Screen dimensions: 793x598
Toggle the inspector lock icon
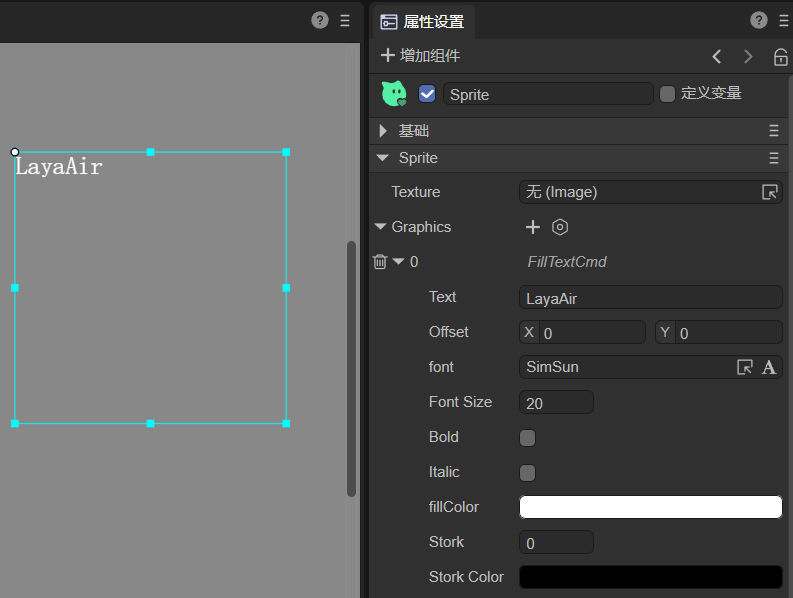780,57
